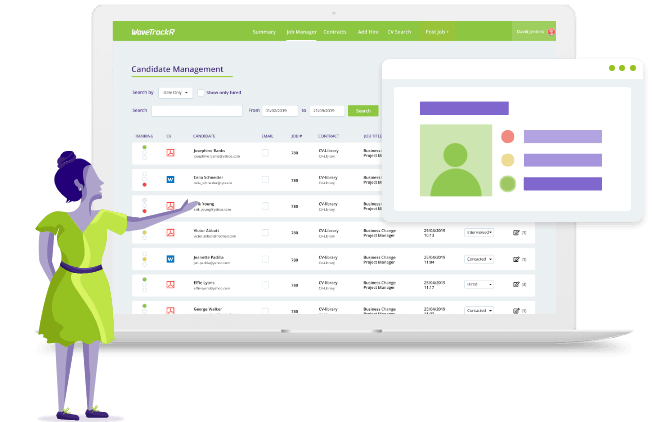Click edit notes icon in Hired row
Viewport: 652px width, 422px height.
(x=516, y=284)
